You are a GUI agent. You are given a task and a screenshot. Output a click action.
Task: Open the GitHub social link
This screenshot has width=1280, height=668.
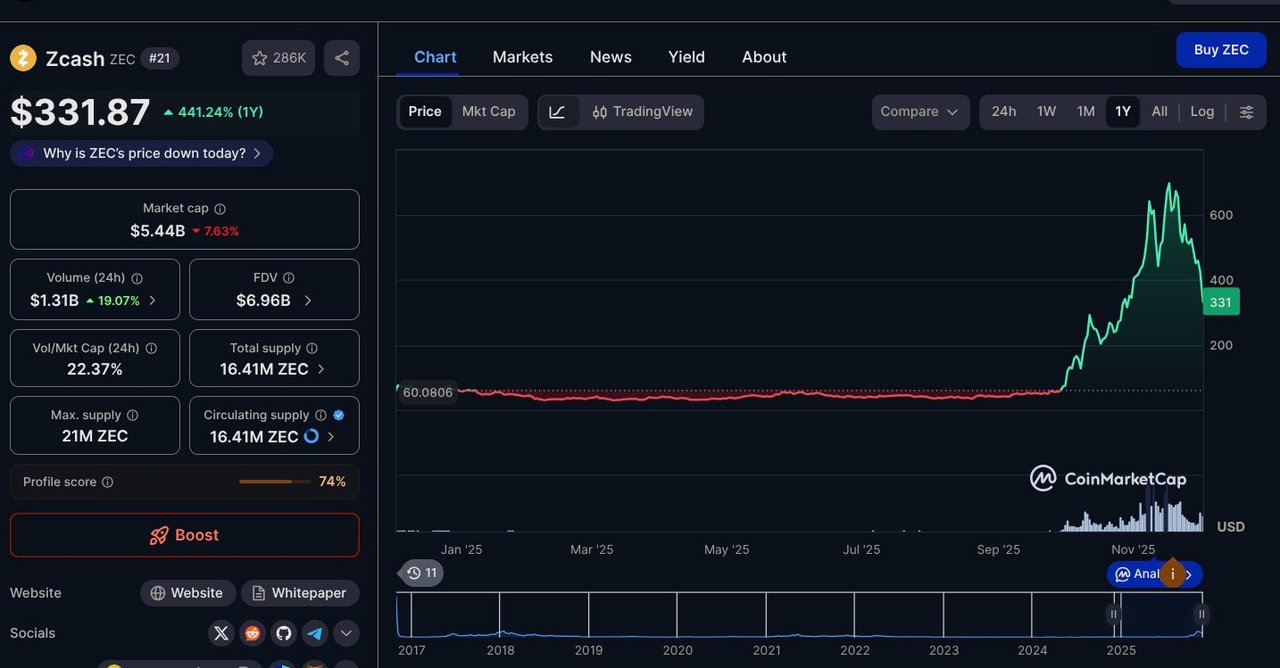point(283,633)
